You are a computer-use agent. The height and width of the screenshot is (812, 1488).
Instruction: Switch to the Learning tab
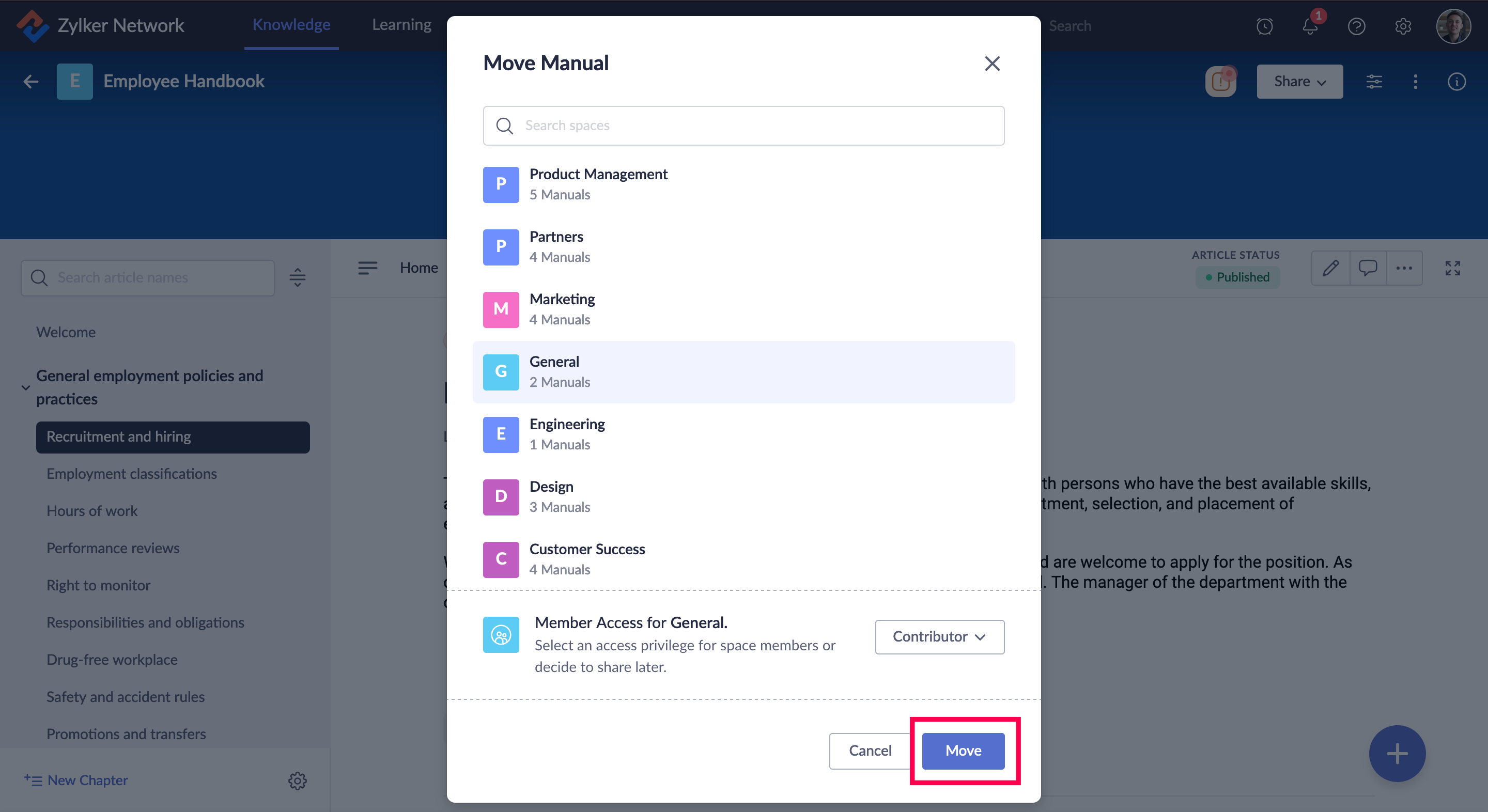click(401, 25)
